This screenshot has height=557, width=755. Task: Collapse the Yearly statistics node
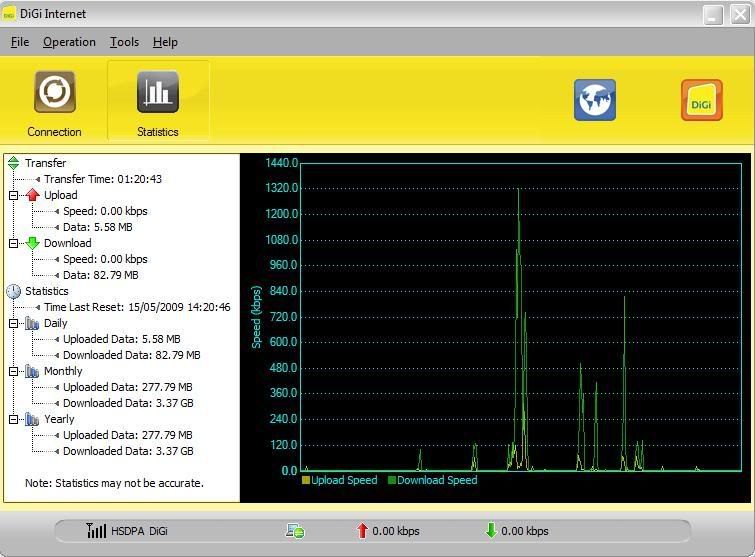coord(13,420)
